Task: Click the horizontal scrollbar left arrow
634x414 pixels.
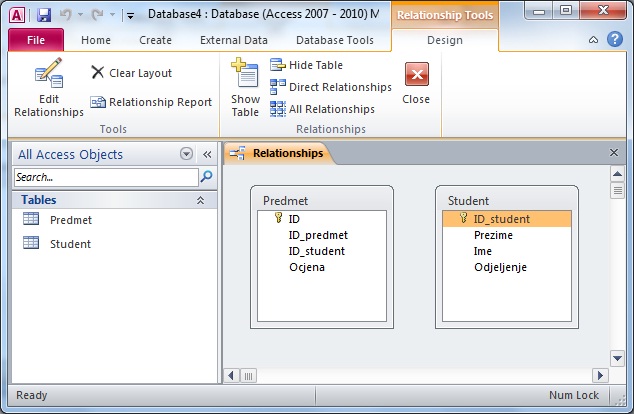Action: [x=231, y=376]
